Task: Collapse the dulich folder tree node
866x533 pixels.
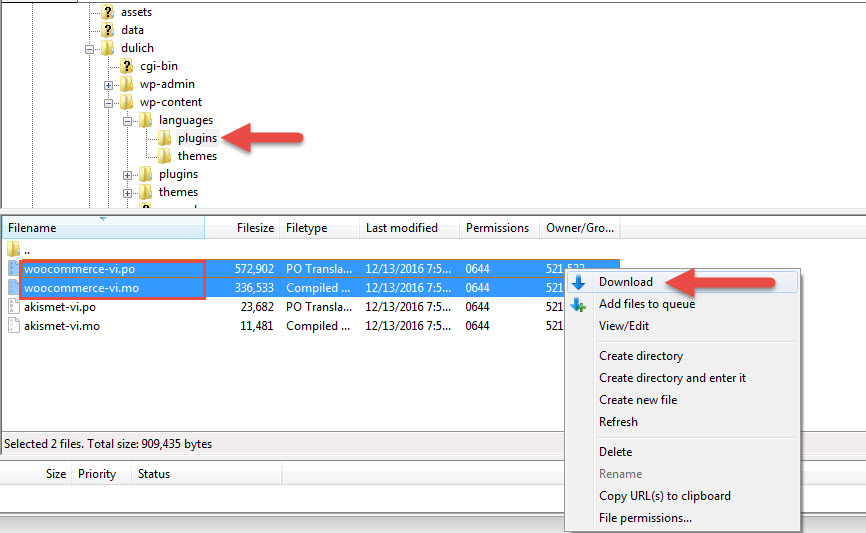Action: [x=90, y=48]
